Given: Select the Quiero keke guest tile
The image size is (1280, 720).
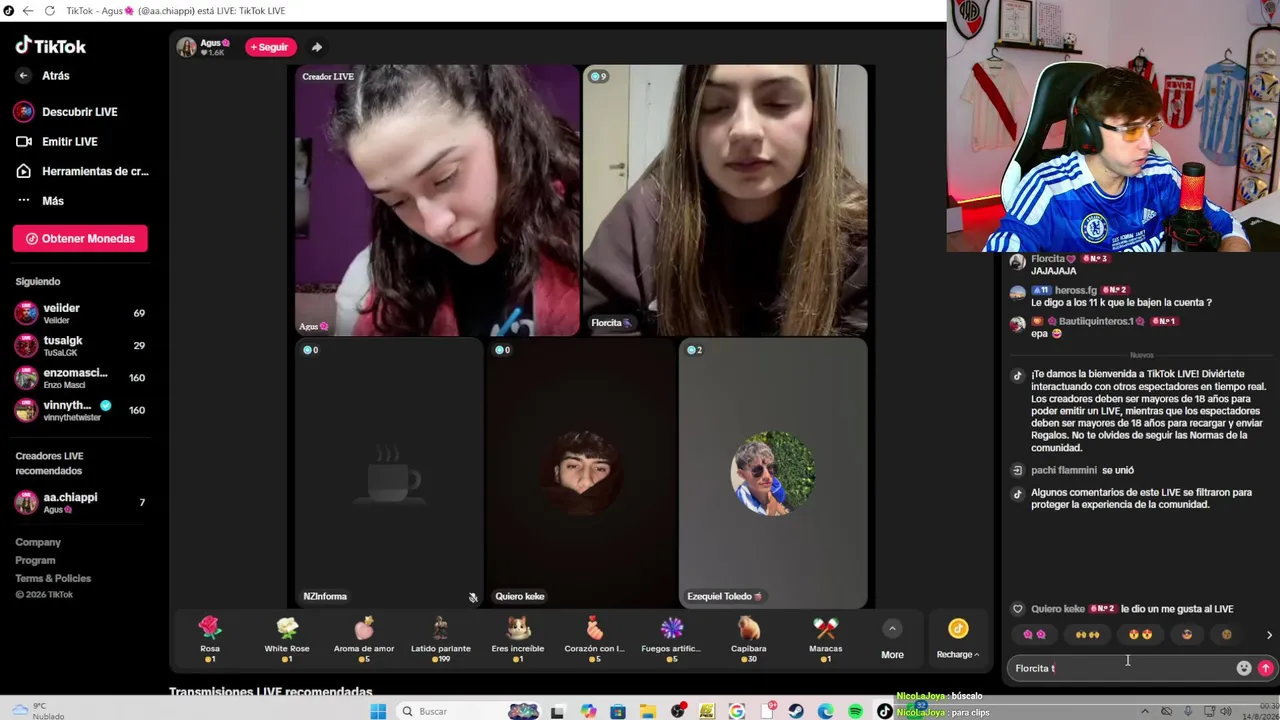Looking at the screenshot, I should (x=581, y=473).
